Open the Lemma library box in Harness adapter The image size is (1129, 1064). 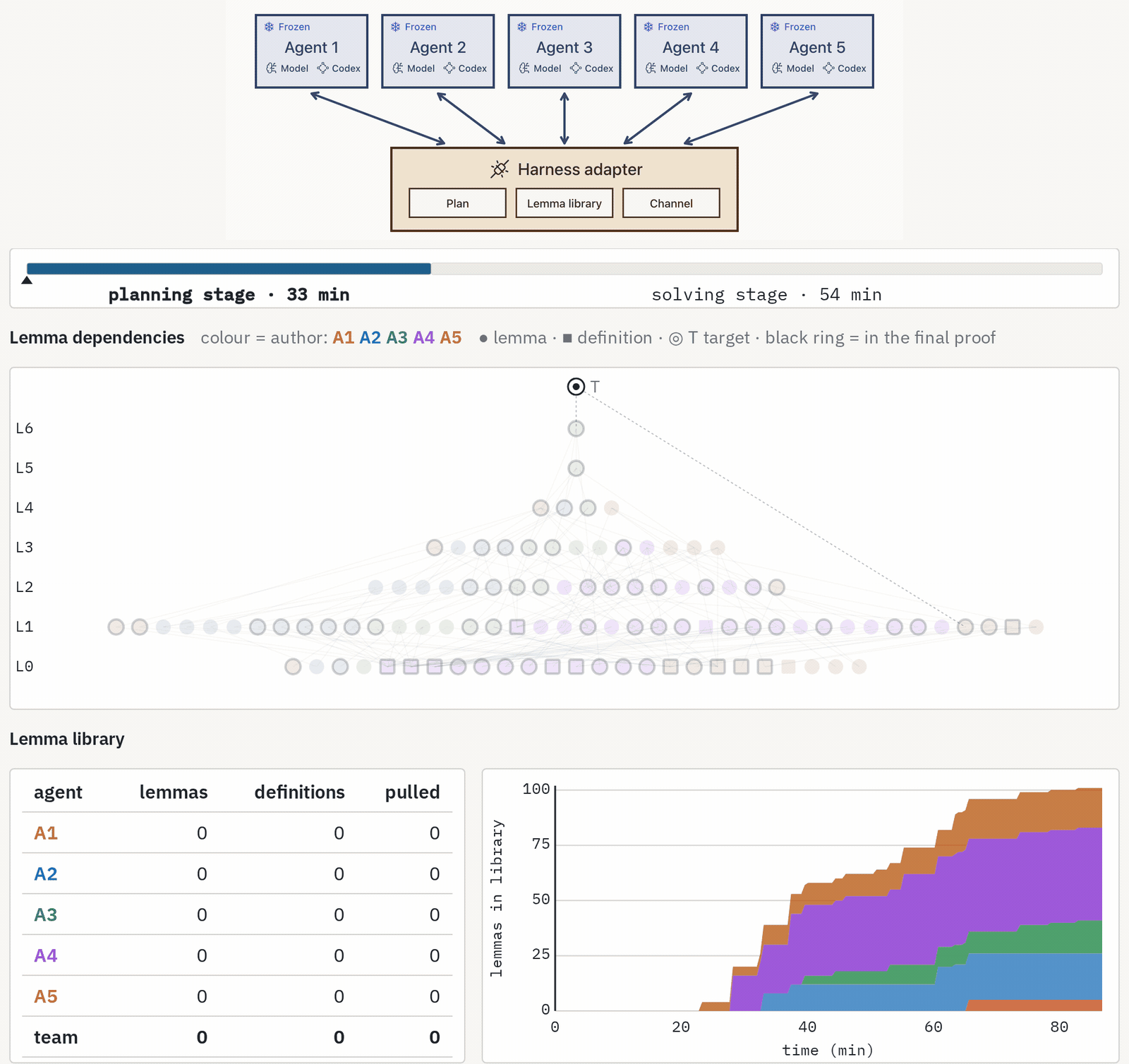pos(564,203)
